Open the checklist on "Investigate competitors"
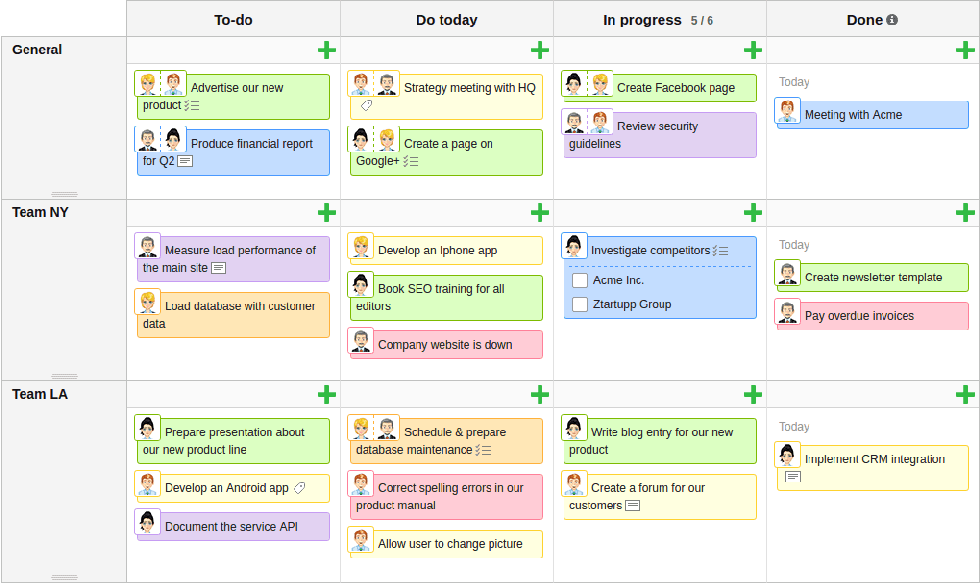980x583 pixels. 722,250
